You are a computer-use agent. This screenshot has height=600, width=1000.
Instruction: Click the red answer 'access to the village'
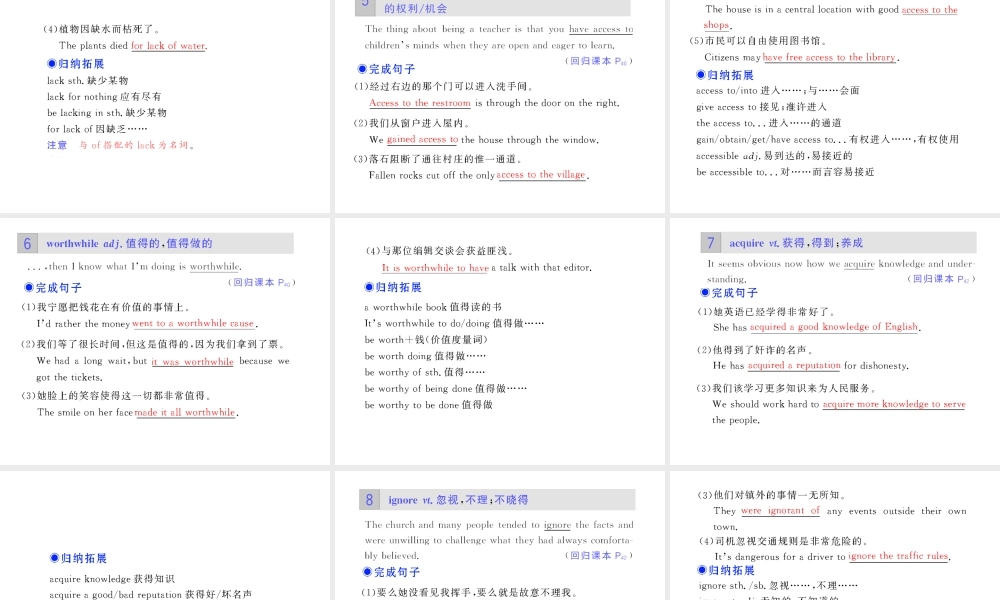click(541, 175)
